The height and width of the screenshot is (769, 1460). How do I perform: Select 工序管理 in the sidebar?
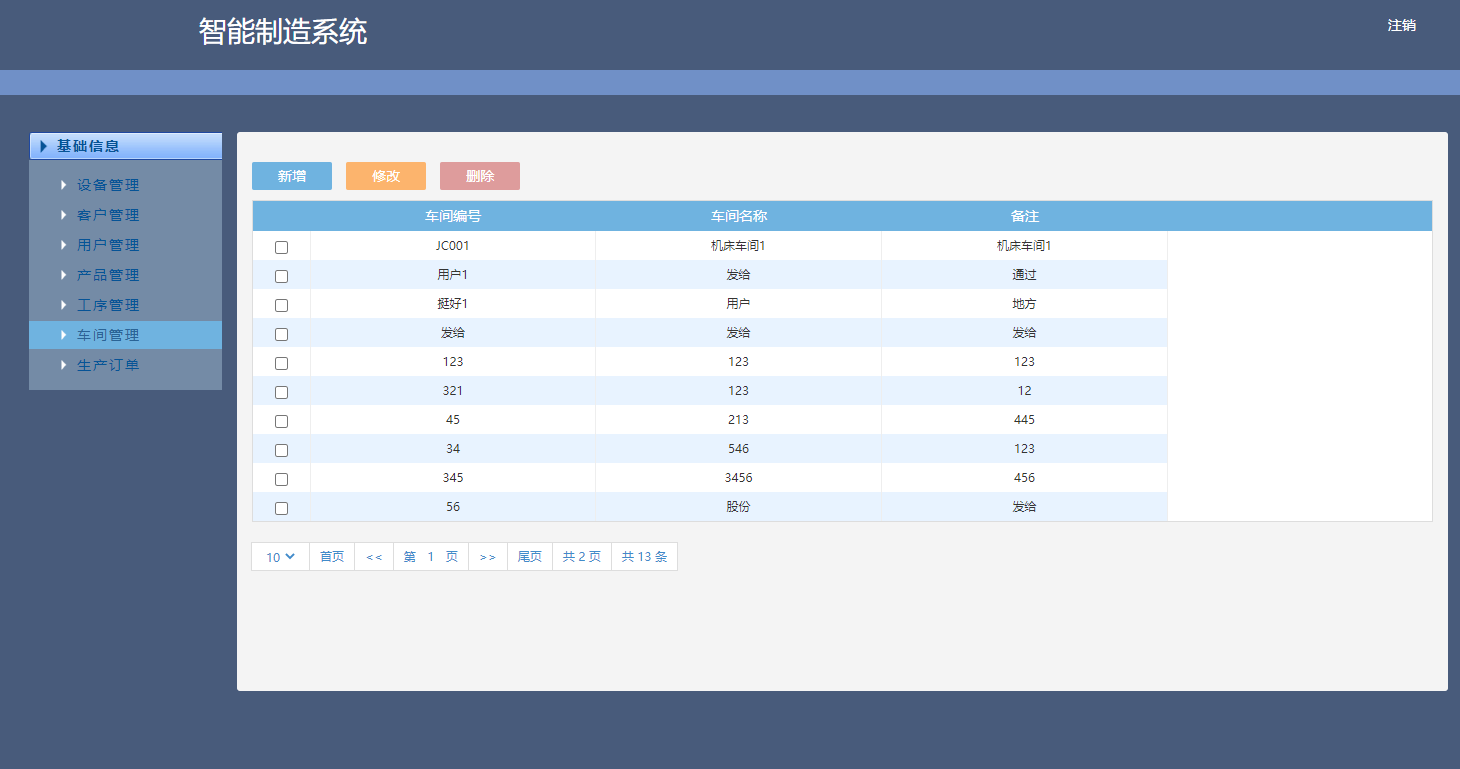[x=108, y=305]
